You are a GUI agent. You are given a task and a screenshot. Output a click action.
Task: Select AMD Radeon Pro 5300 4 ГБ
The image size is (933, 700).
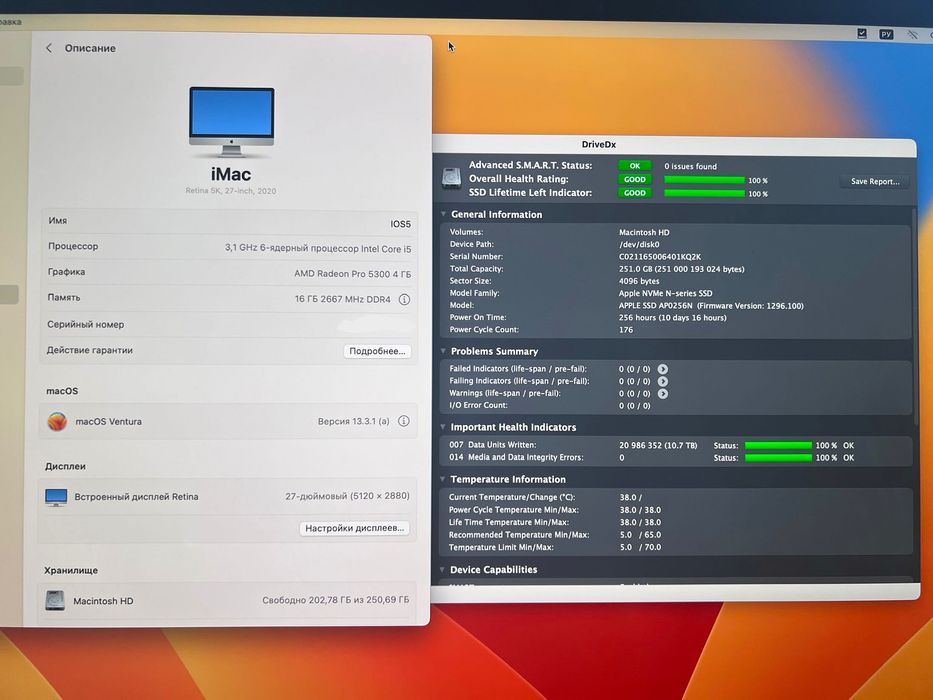pos(352,274)
